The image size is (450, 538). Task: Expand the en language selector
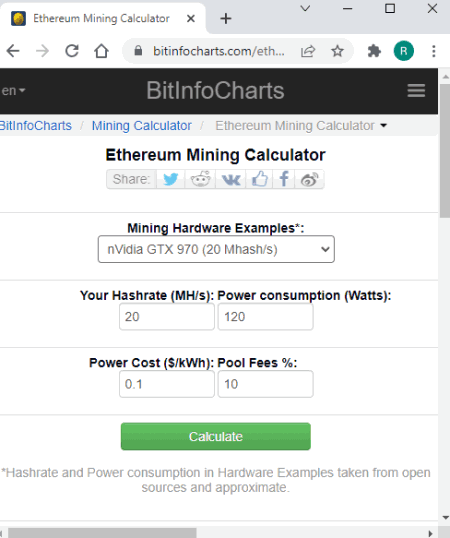coord(13,91)
